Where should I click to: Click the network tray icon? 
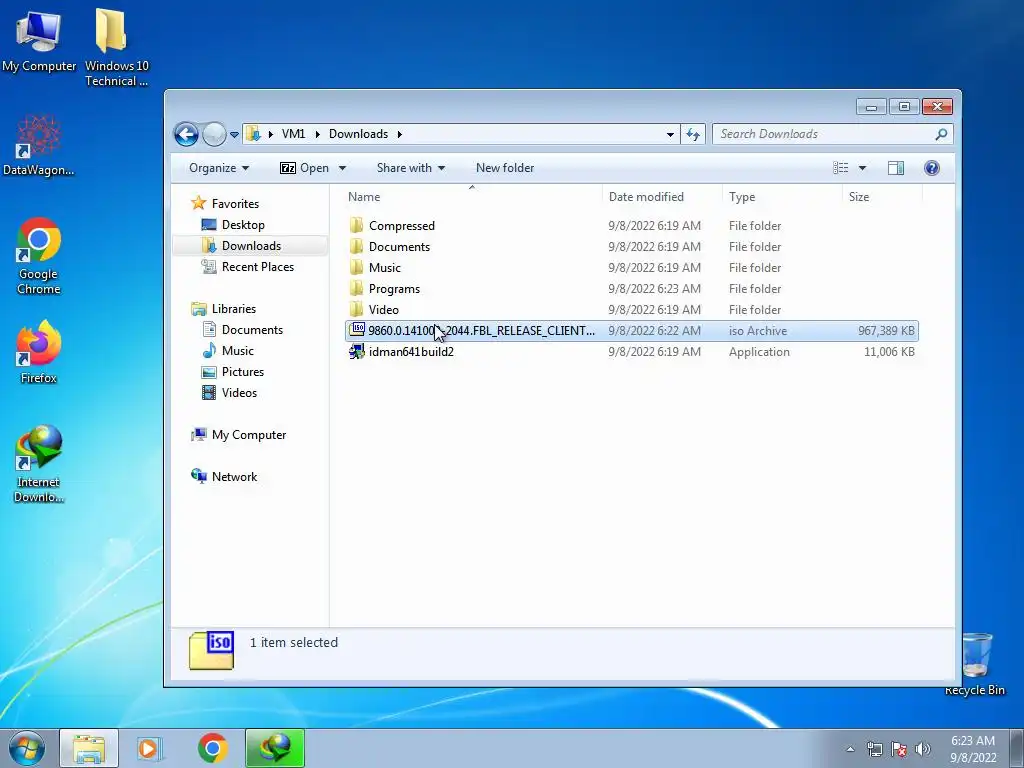[874, 749]
